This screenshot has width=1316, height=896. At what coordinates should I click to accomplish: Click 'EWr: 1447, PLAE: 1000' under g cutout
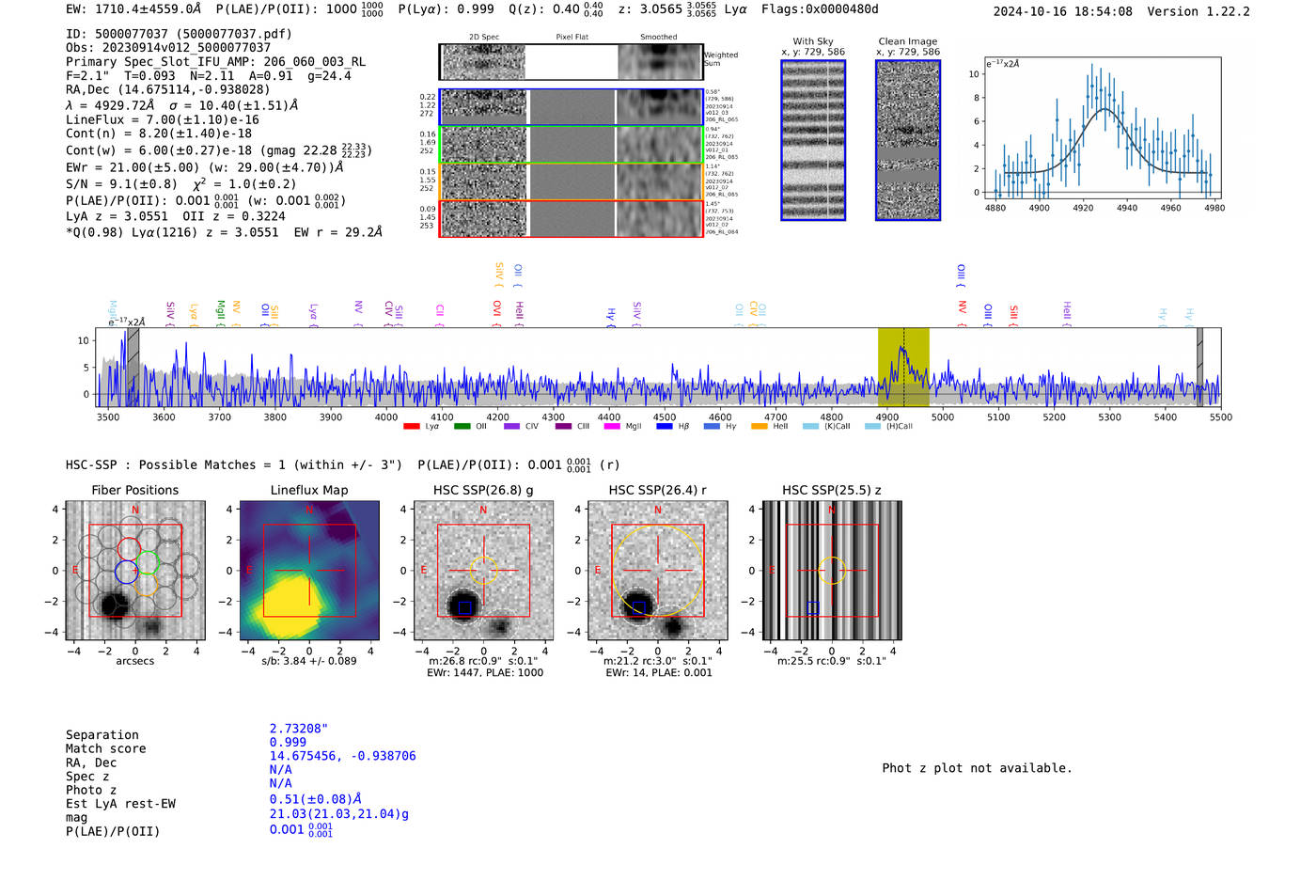(485, 672)
